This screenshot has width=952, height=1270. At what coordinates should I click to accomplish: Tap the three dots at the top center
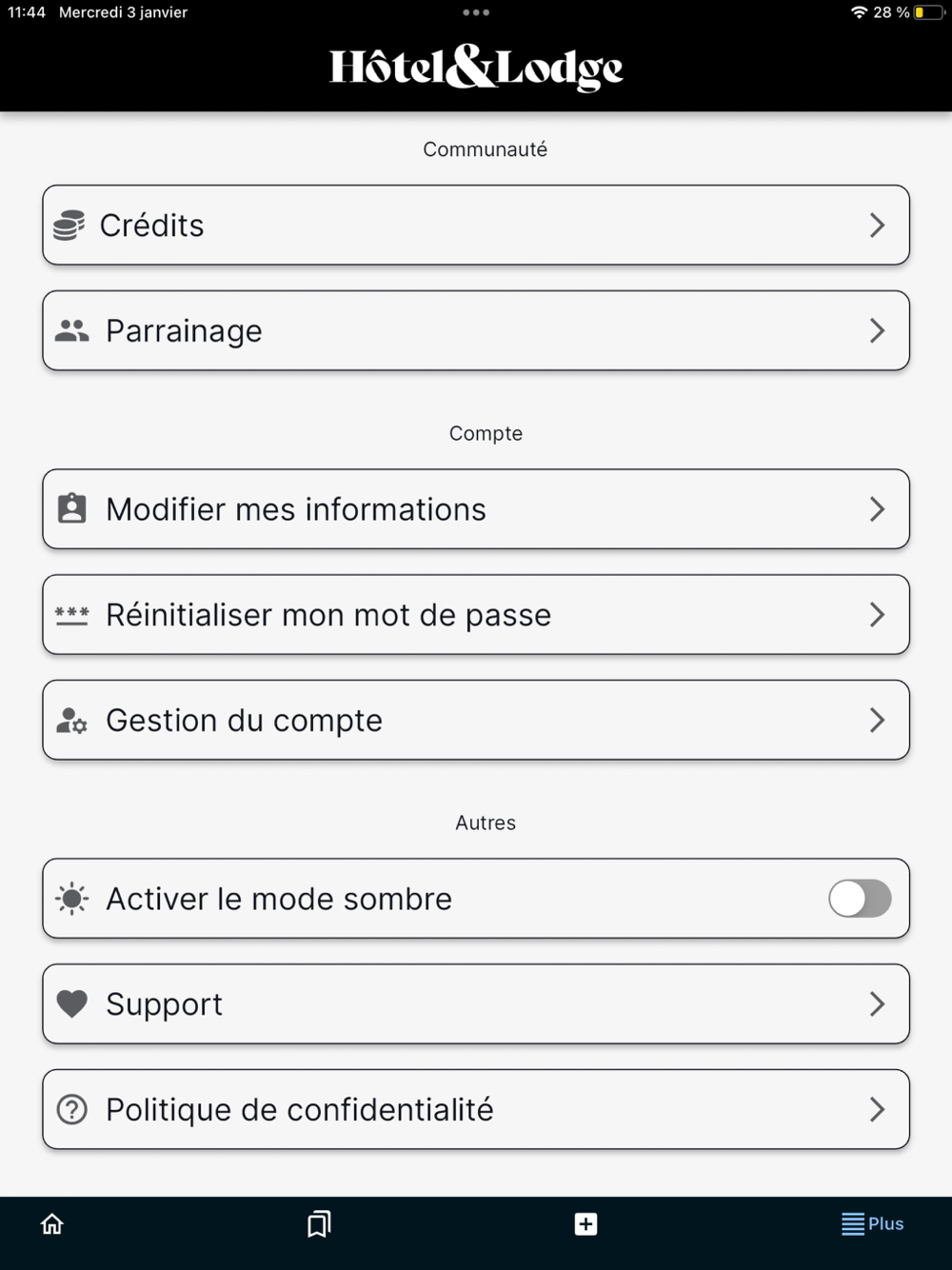(476, 12)
